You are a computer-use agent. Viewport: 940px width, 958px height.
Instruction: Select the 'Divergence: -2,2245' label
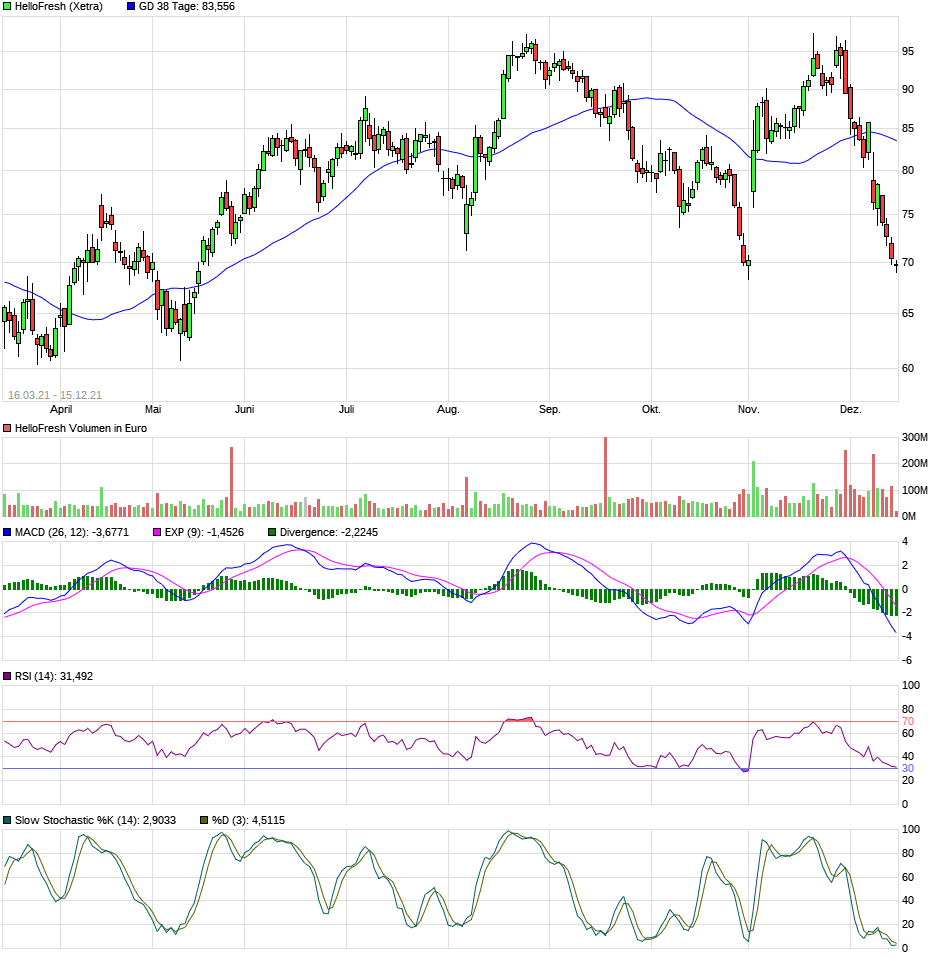click(x=329, y=532)
